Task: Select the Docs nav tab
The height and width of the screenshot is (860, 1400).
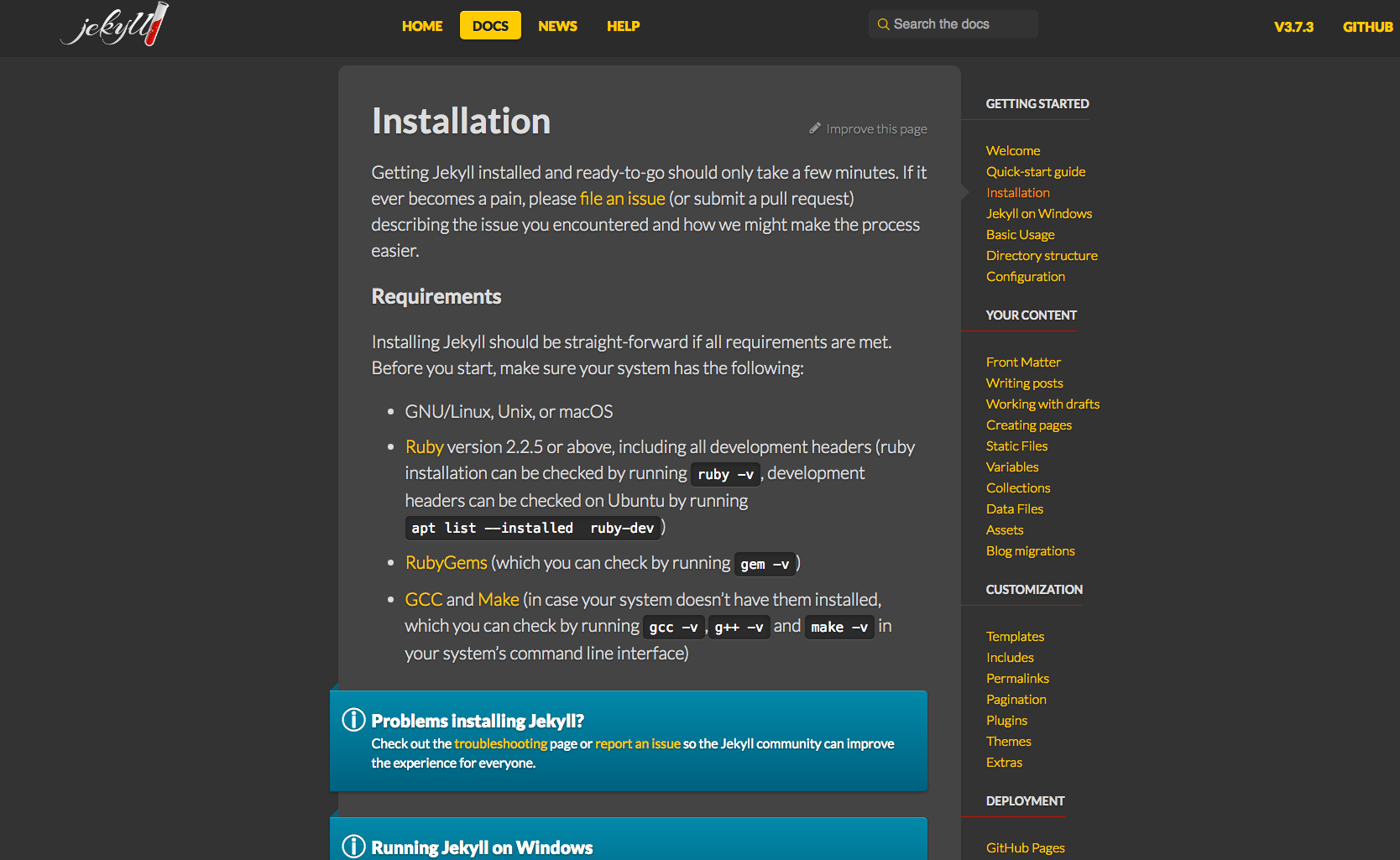Action: coord(490,25)
